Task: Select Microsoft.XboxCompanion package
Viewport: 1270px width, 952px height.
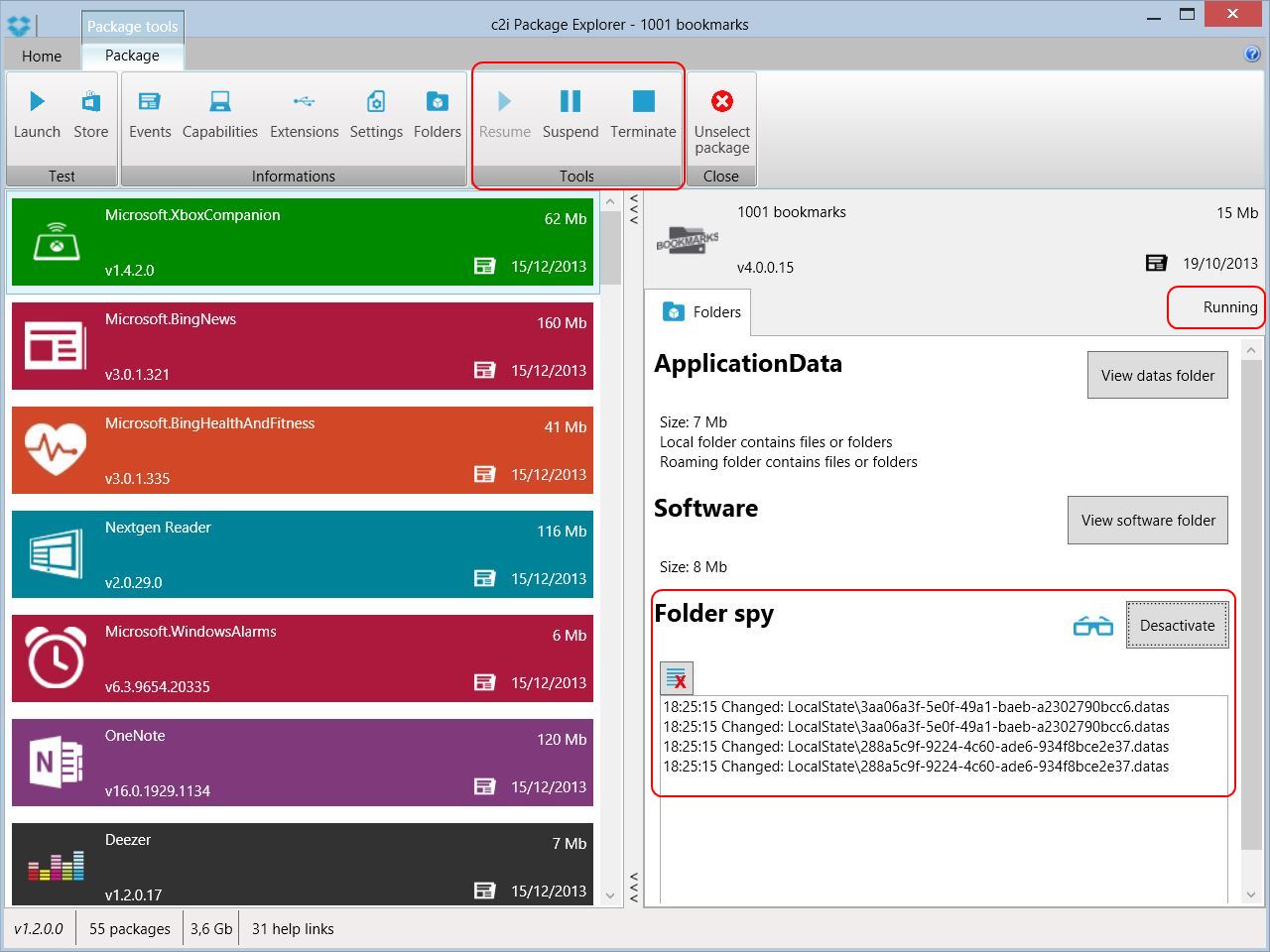Action: tap(303, 242)
